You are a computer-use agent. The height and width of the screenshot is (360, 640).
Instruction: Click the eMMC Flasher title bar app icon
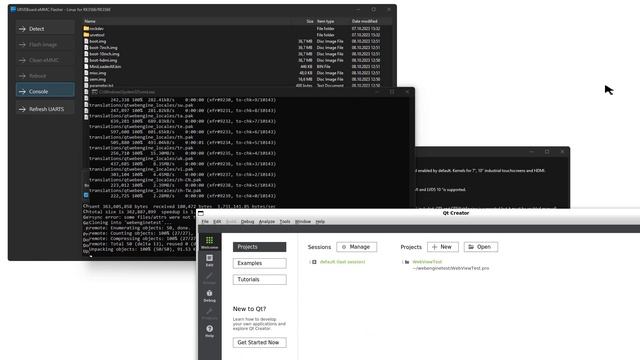(13, 9)
